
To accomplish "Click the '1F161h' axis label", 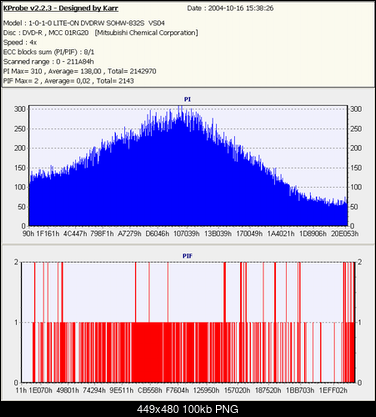I will pos(48,234).
